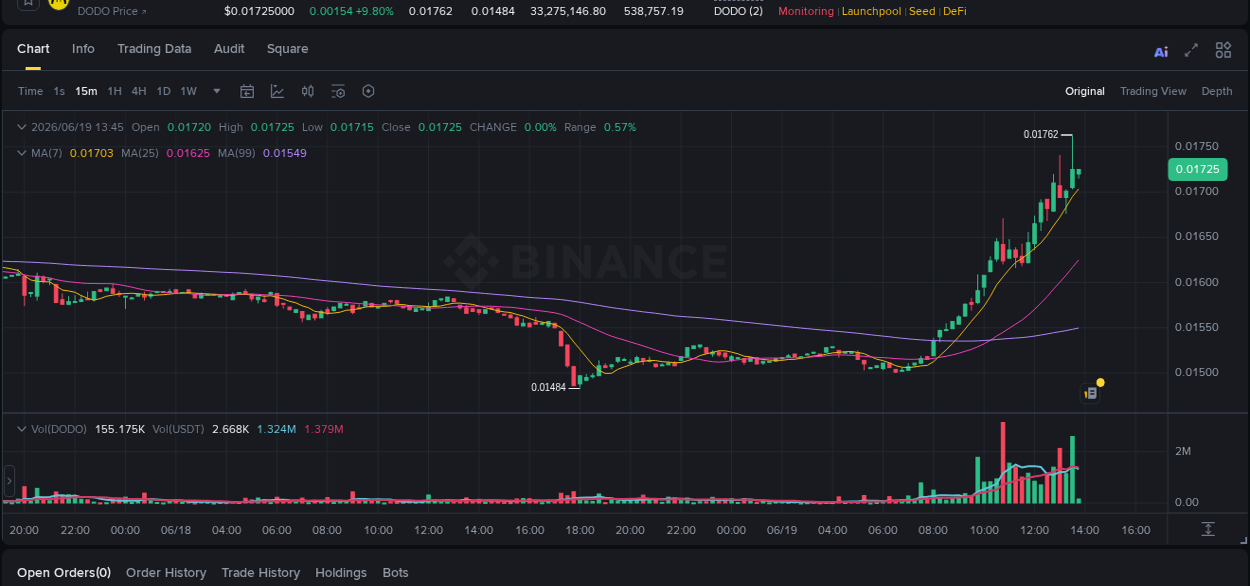Switch to the Trading View chart
Screen dimensions: 1250x586
click(x=1153, y=91)
